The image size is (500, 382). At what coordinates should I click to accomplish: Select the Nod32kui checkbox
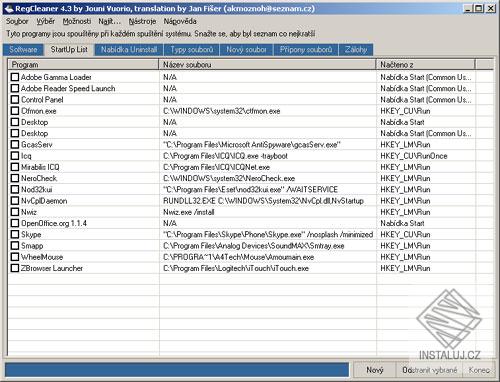(15, 189)
